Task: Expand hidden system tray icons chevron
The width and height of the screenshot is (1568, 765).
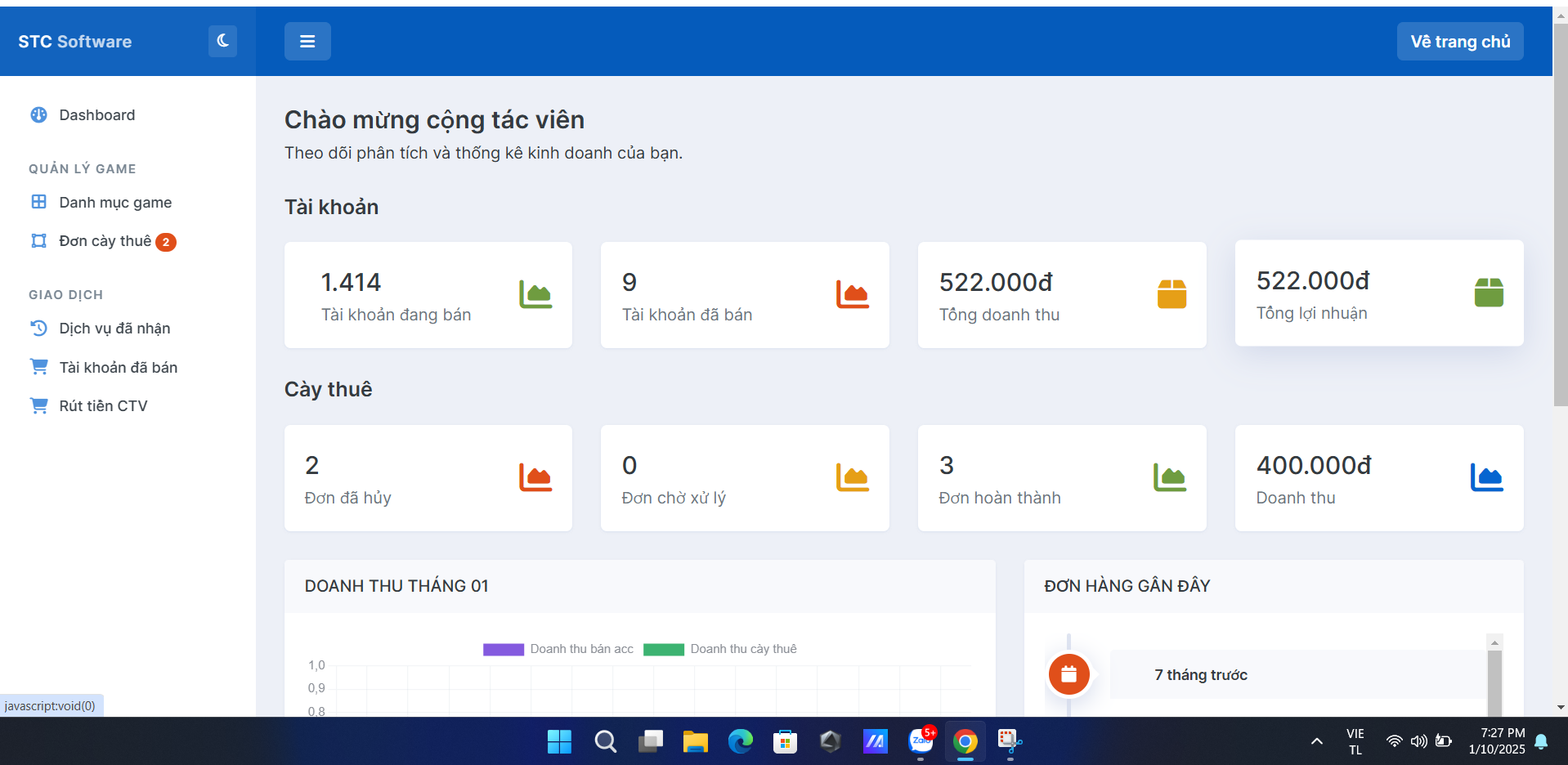Action: point(1316,741)
